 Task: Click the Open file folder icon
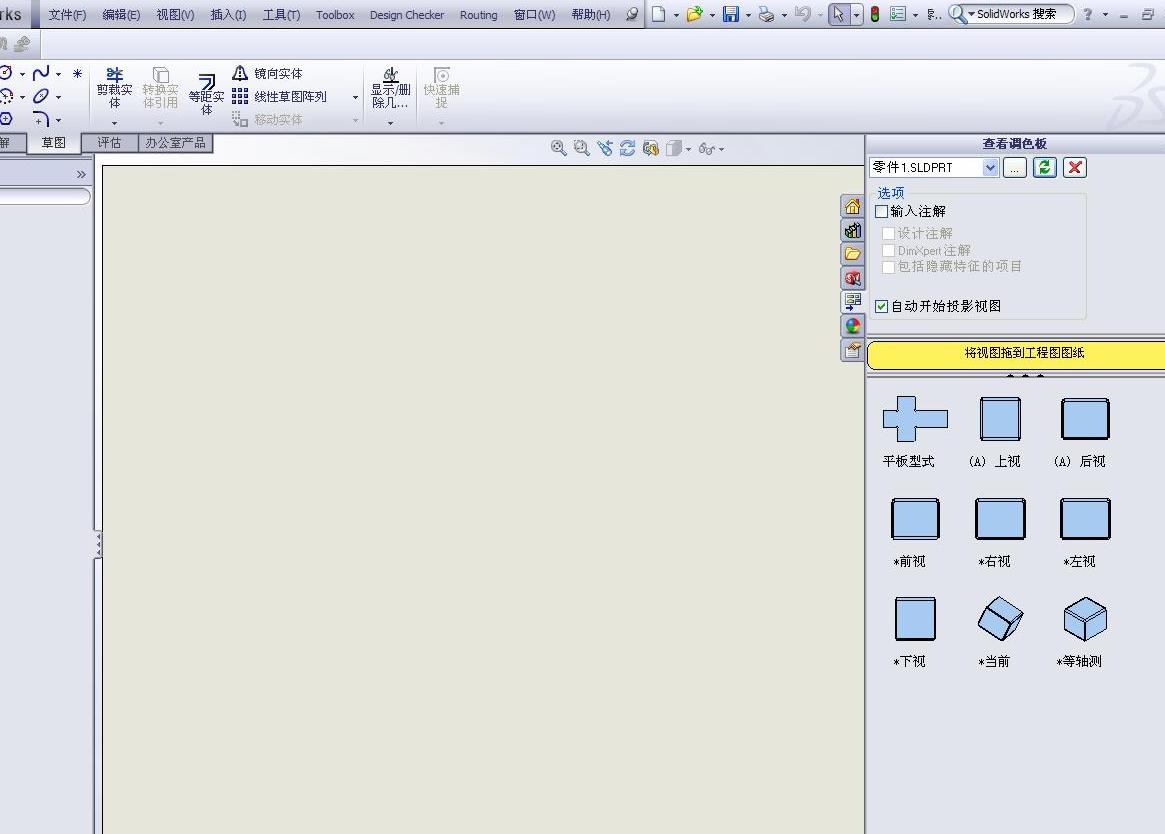coord(694,14)
